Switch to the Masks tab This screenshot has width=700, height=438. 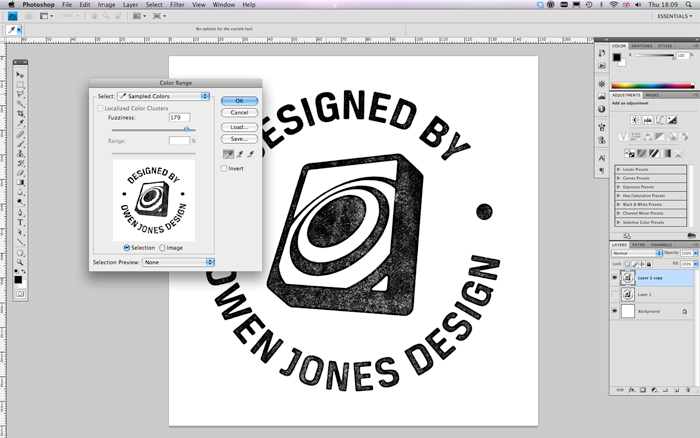652,95
